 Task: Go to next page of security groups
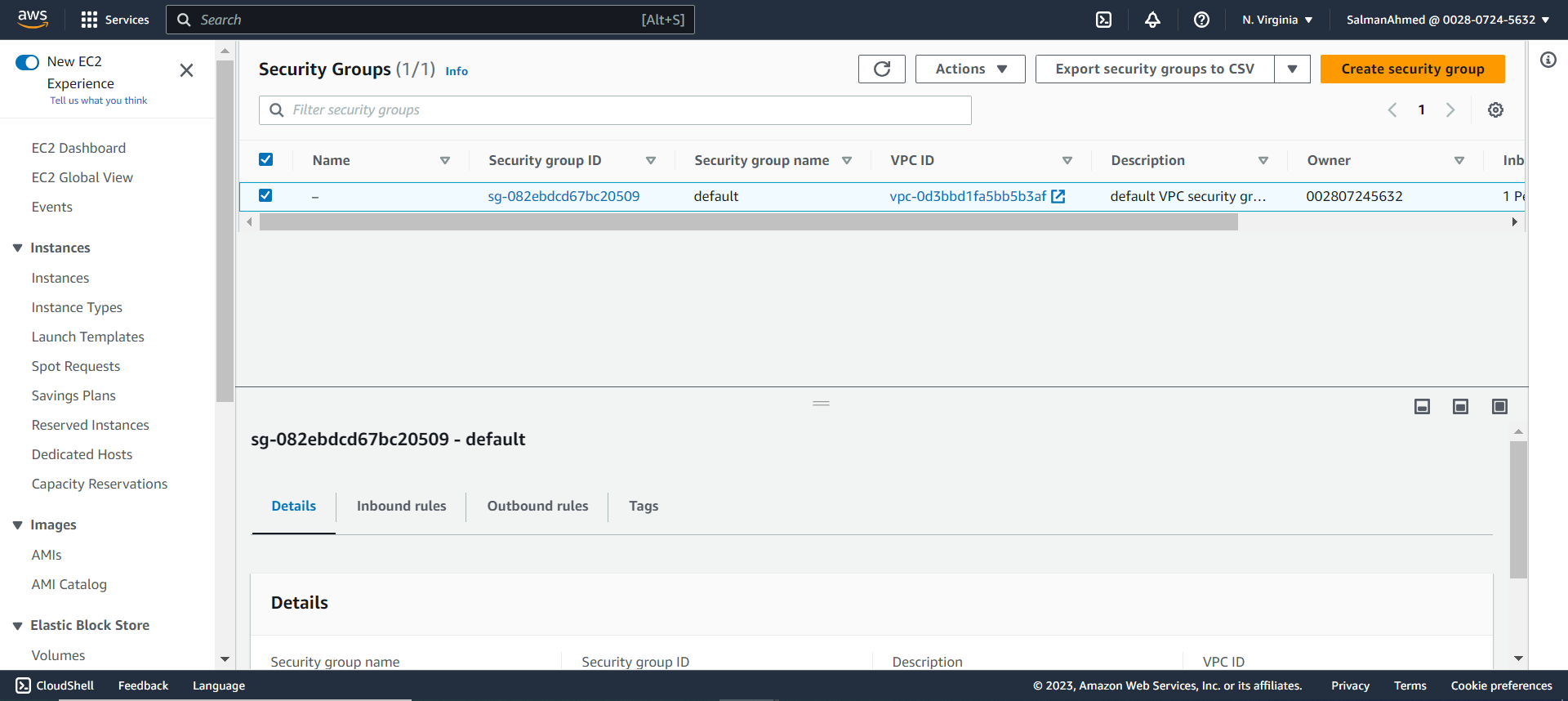pyautogui.click(x=1450, y=109)
